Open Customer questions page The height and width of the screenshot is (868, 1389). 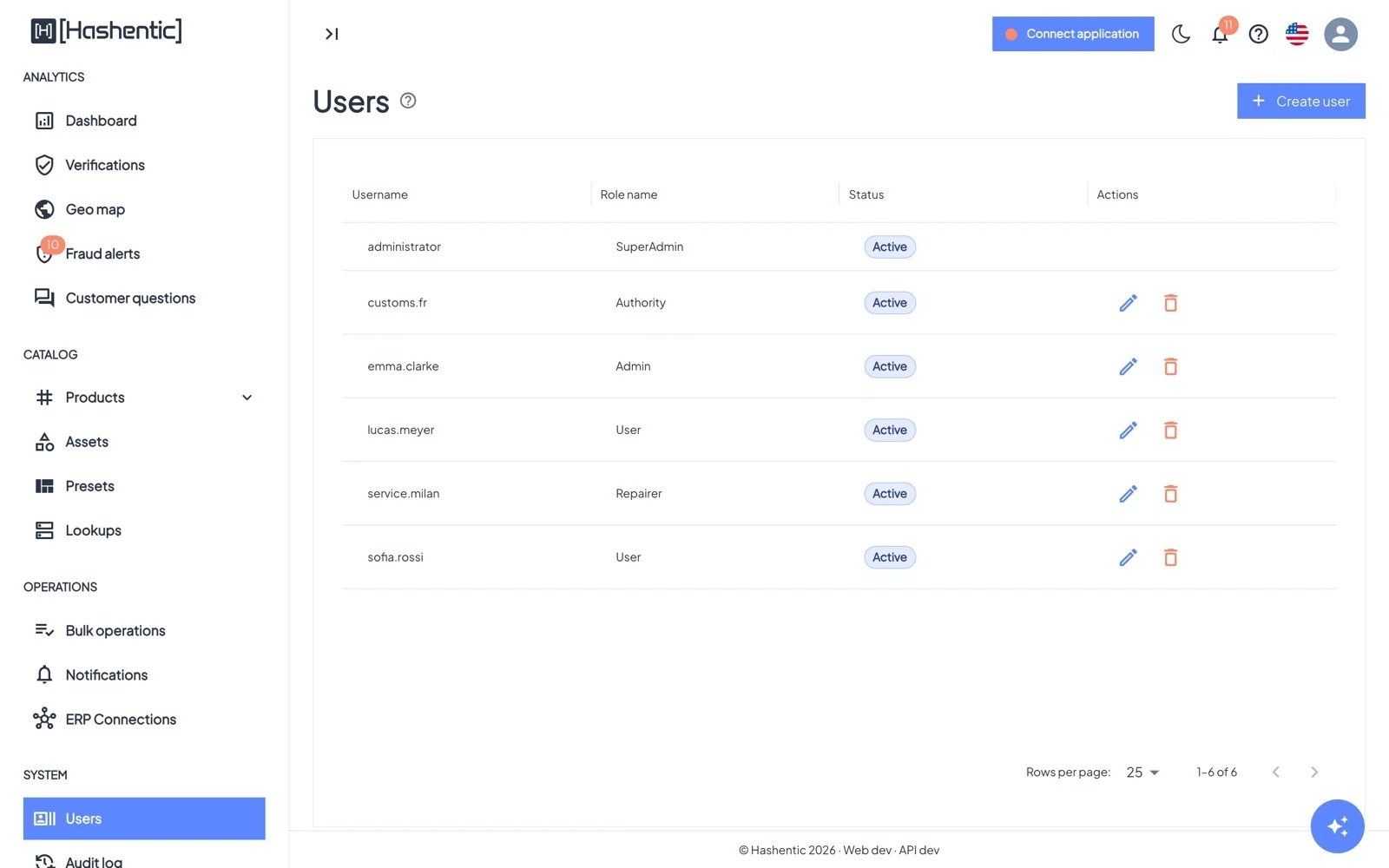144,298
